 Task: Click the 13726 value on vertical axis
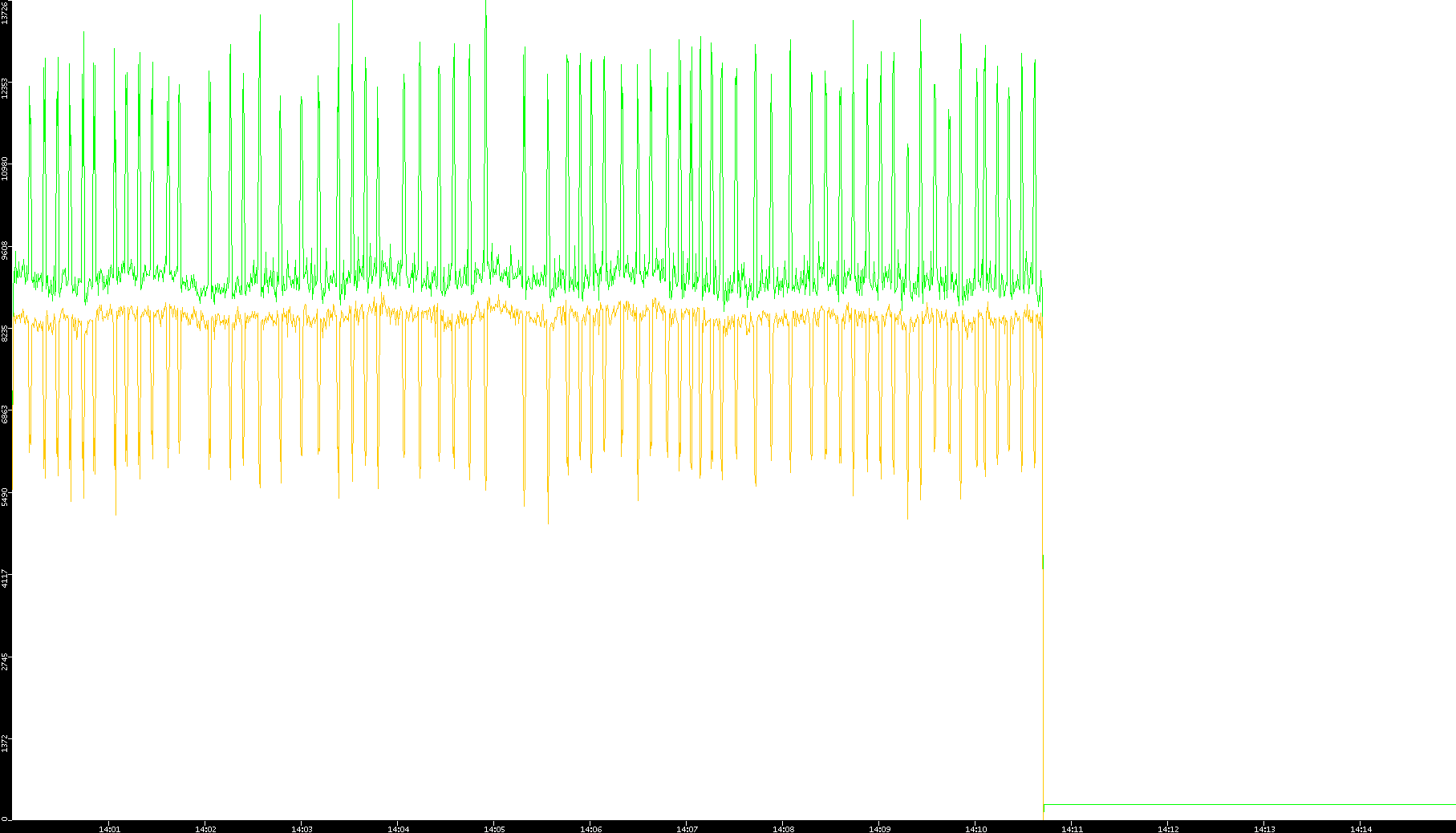[x=5, y=13]
